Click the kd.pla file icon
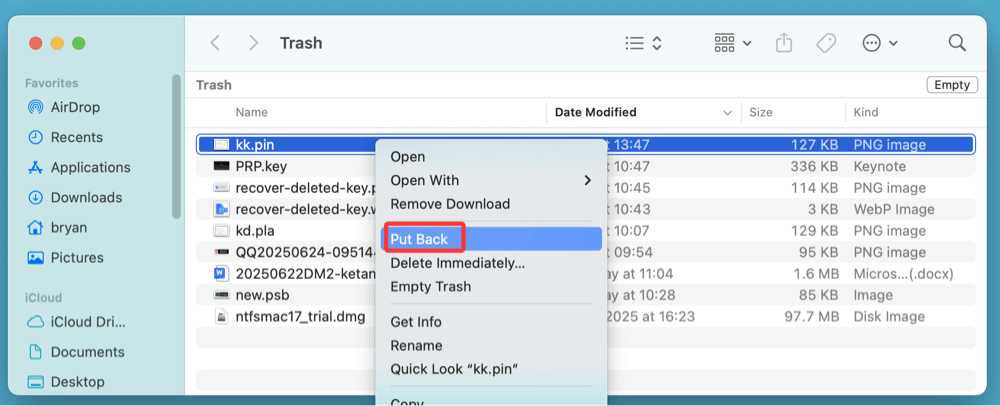The image size is (1000, 406). pos(221,231)
